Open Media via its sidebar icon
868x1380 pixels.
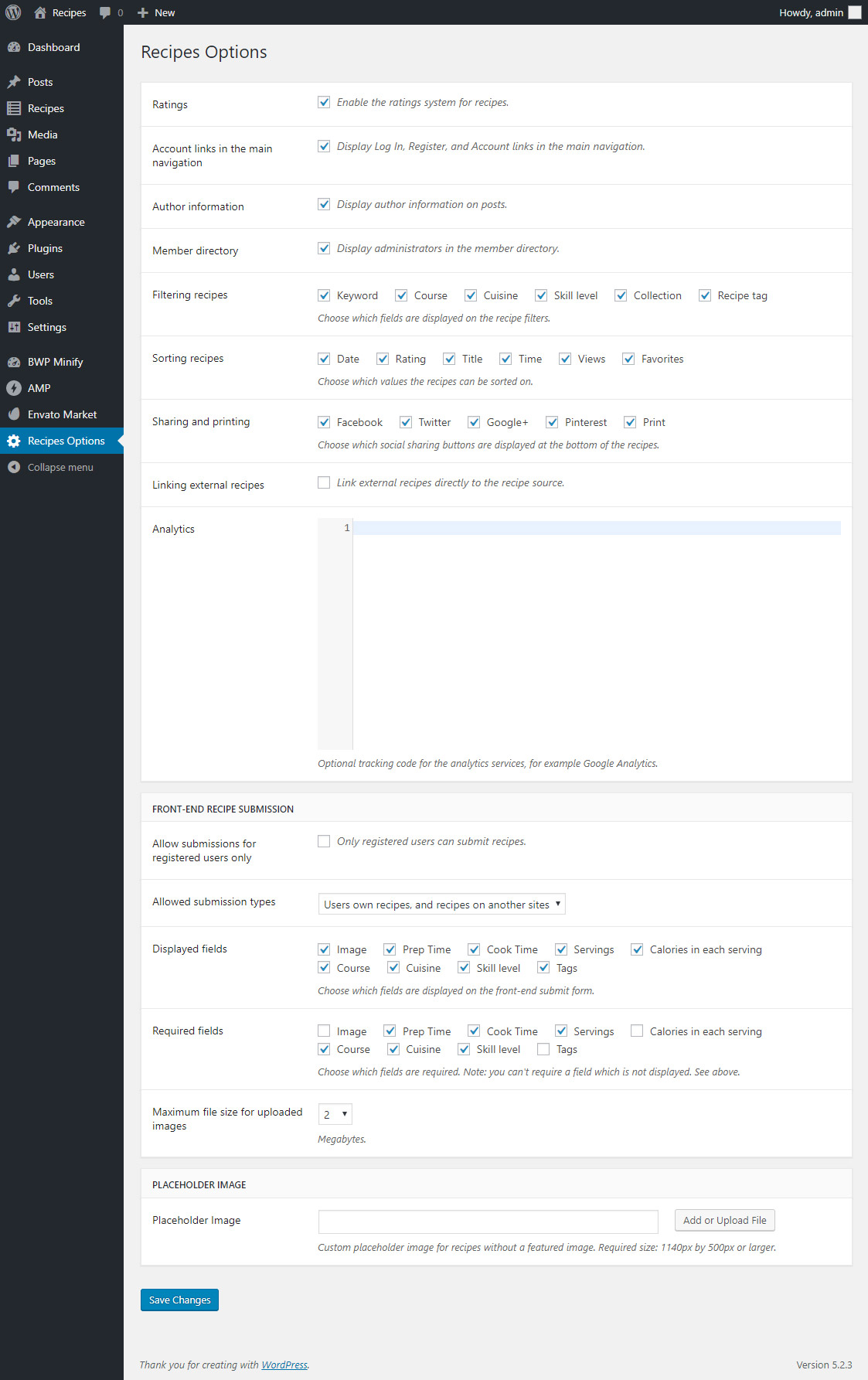[x=14, y=135]
